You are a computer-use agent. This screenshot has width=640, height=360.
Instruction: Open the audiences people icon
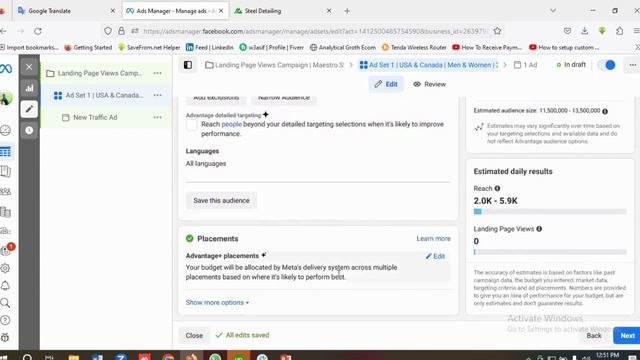pyautogui.click(x=5, y=191)
